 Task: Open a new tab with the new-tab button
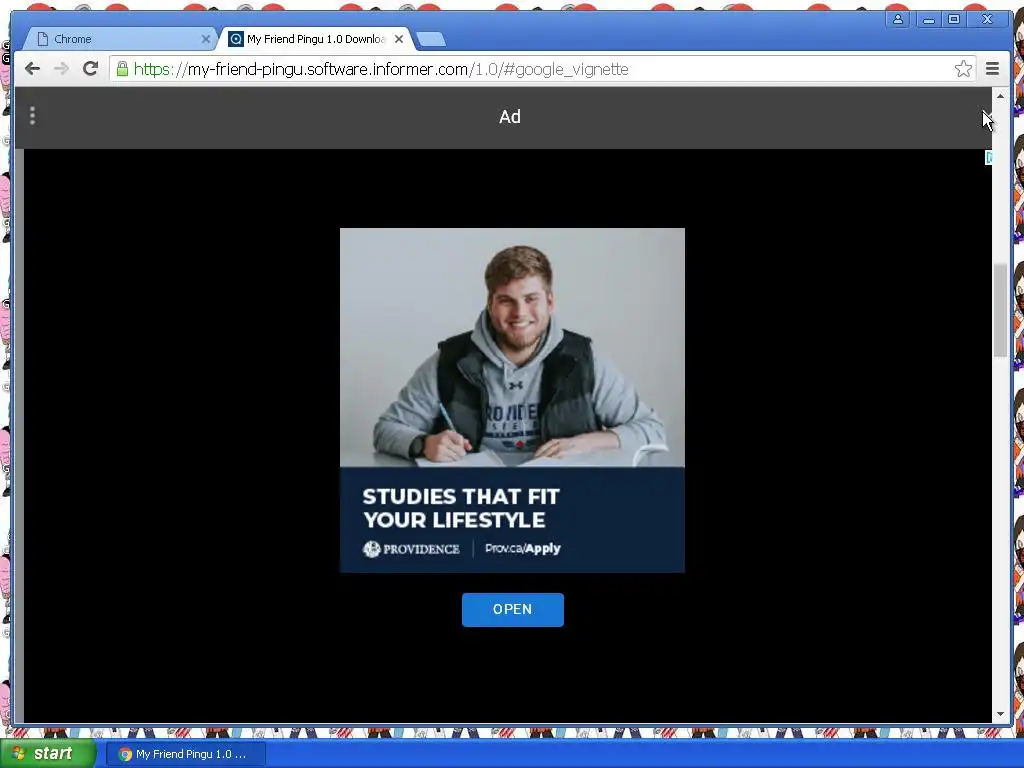tap(431, 39)
